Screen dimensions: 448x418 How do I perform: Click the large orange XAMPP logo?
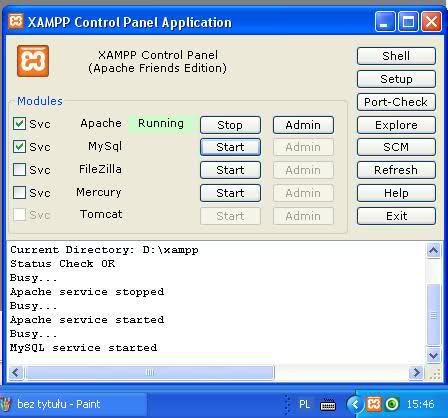(33, 61)
